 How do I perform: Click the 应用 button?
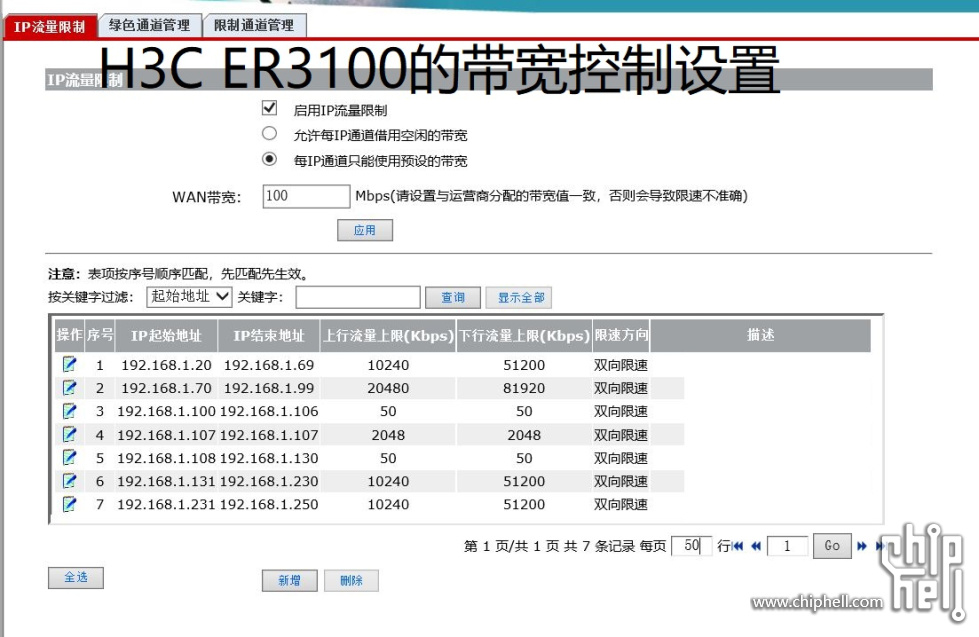365,230
